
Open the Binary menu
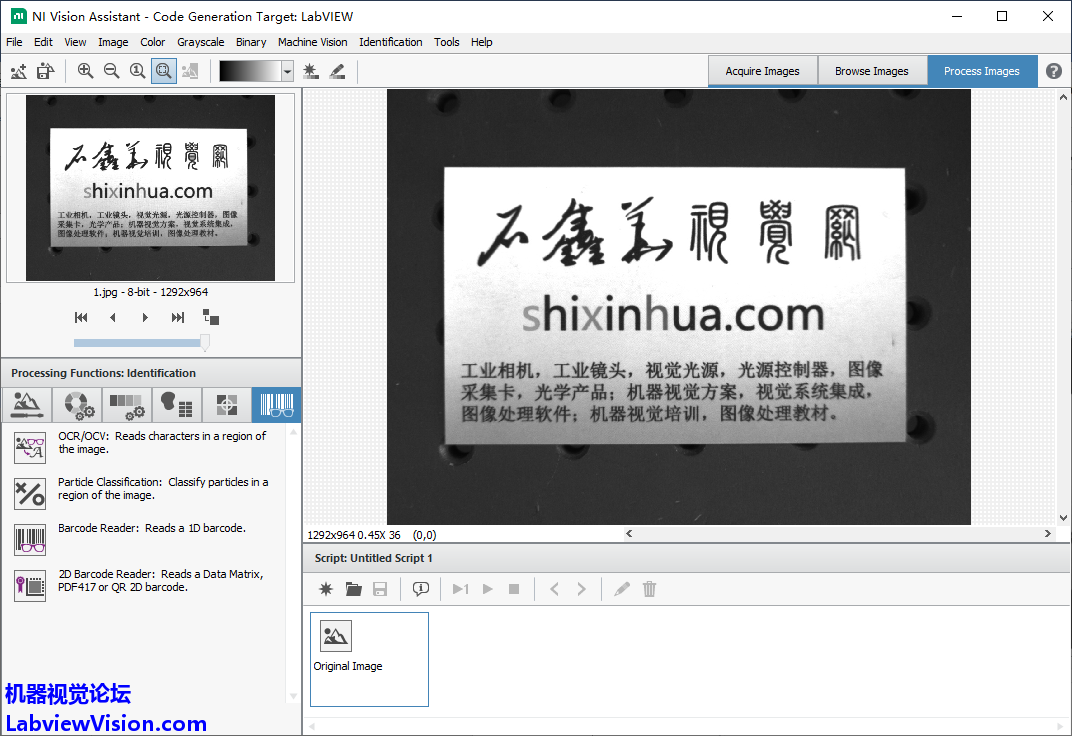click(x=251, y=42)
